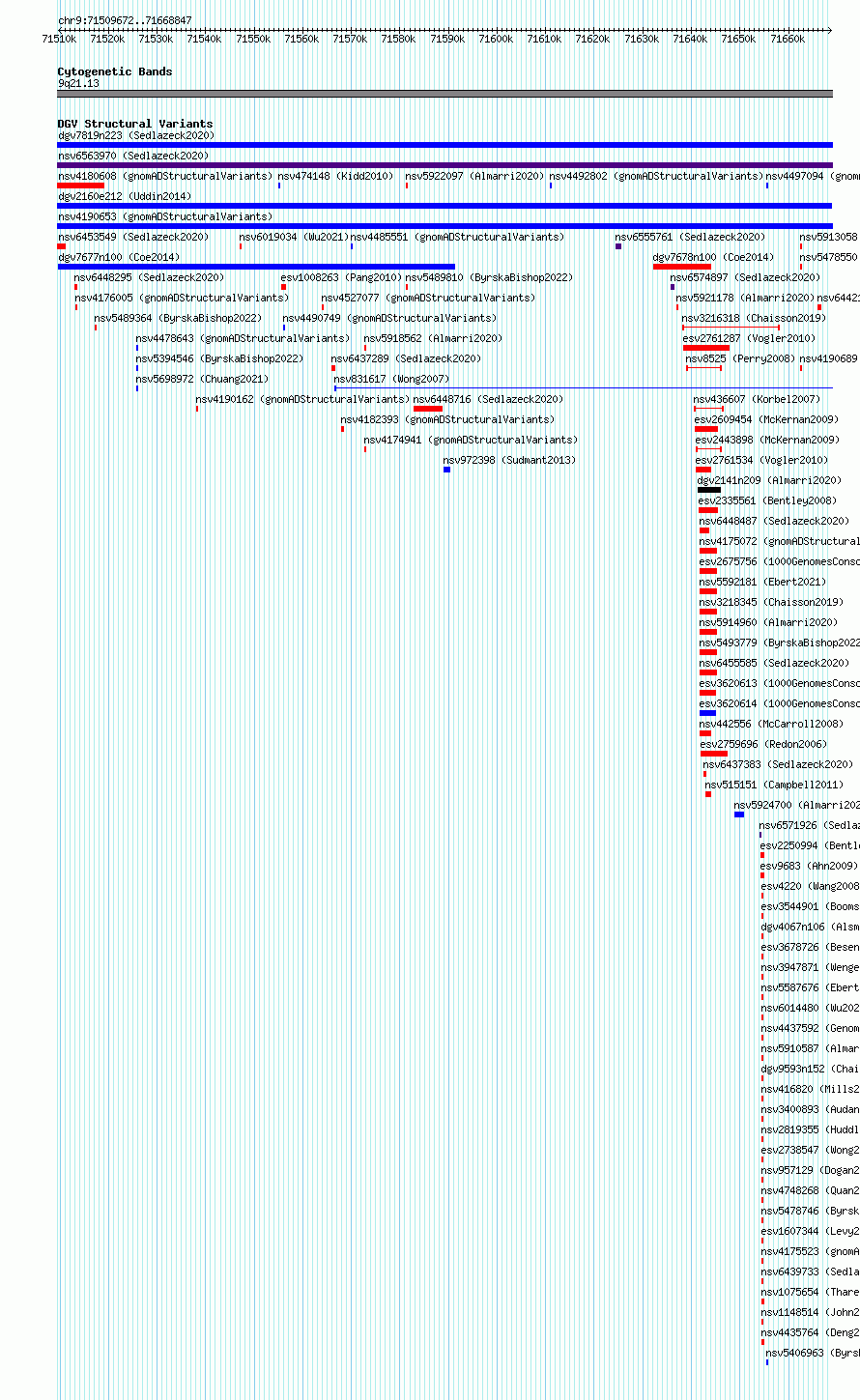
Task: Click variant label nsv474148 (Kidd2010)
Action: click(336, 176)
